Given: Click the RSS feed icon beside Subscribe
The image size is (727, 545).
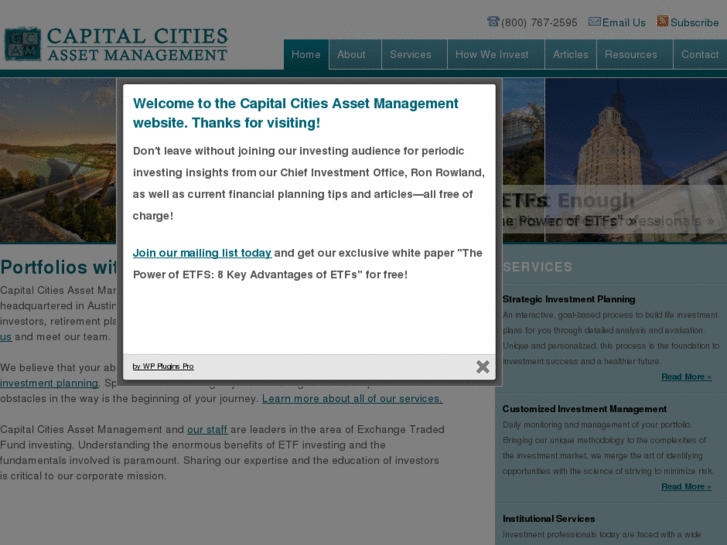Looking at the screenshot, I should pyautogui.click(x=663, y=21).
